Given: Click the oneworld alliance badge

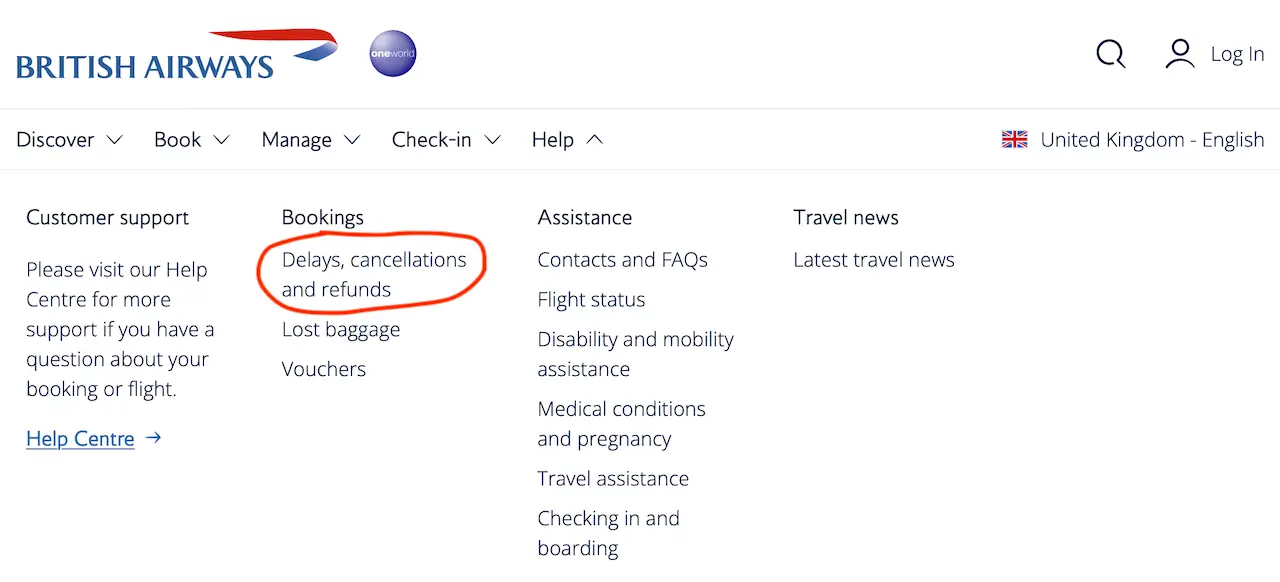Looking at the screenshot, I should [393, 54].
